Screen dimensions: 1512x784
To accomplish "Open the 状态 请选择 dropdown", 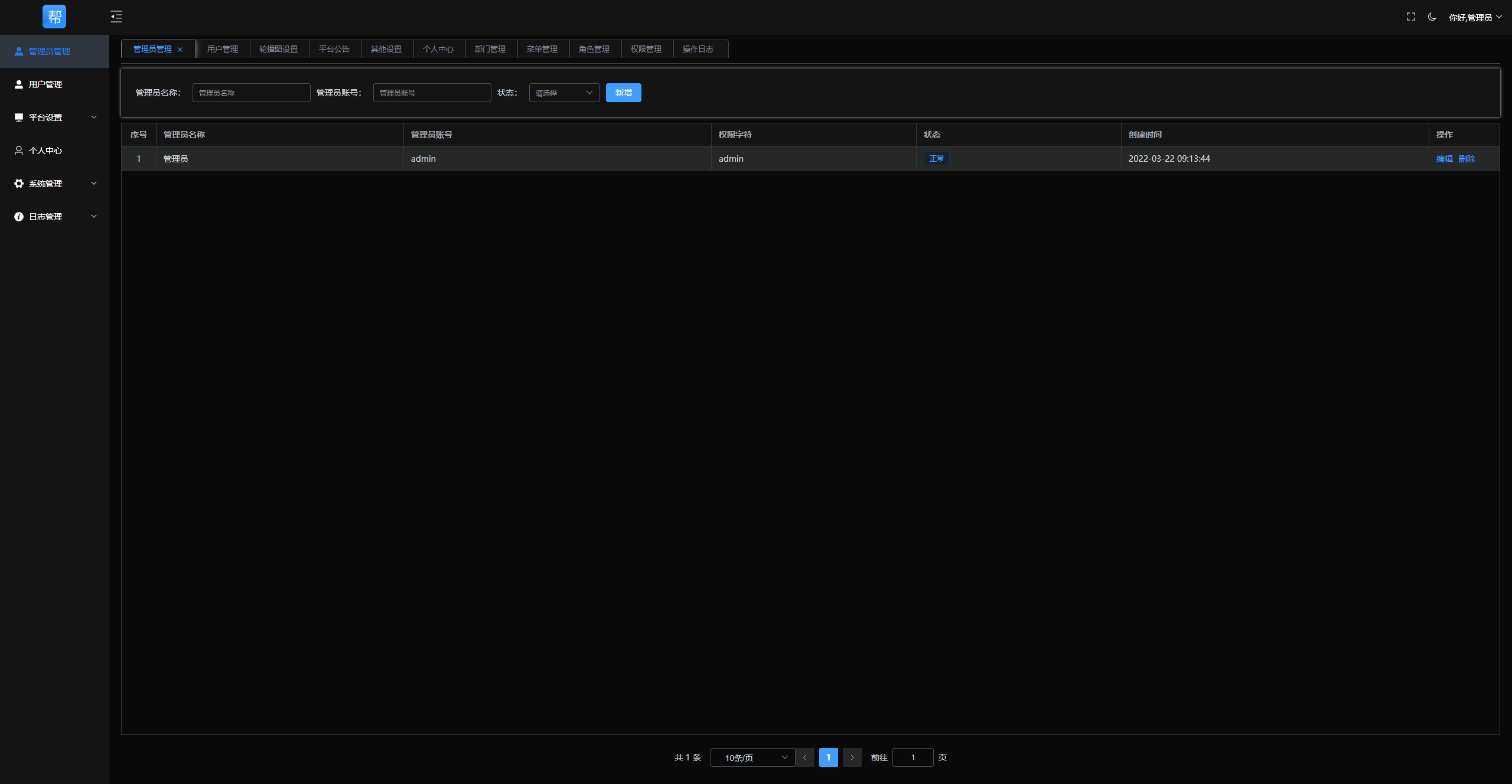I will tap(564, 93).
